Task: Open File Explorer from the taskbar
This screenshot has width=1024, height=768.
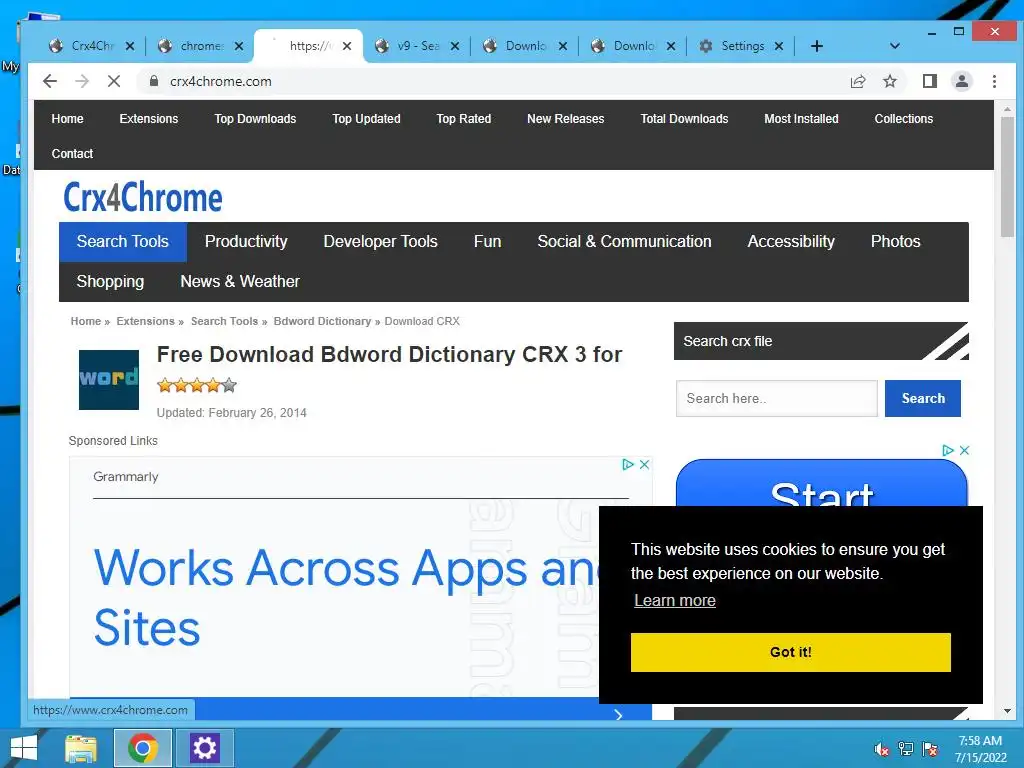Action: coord(81,748)
